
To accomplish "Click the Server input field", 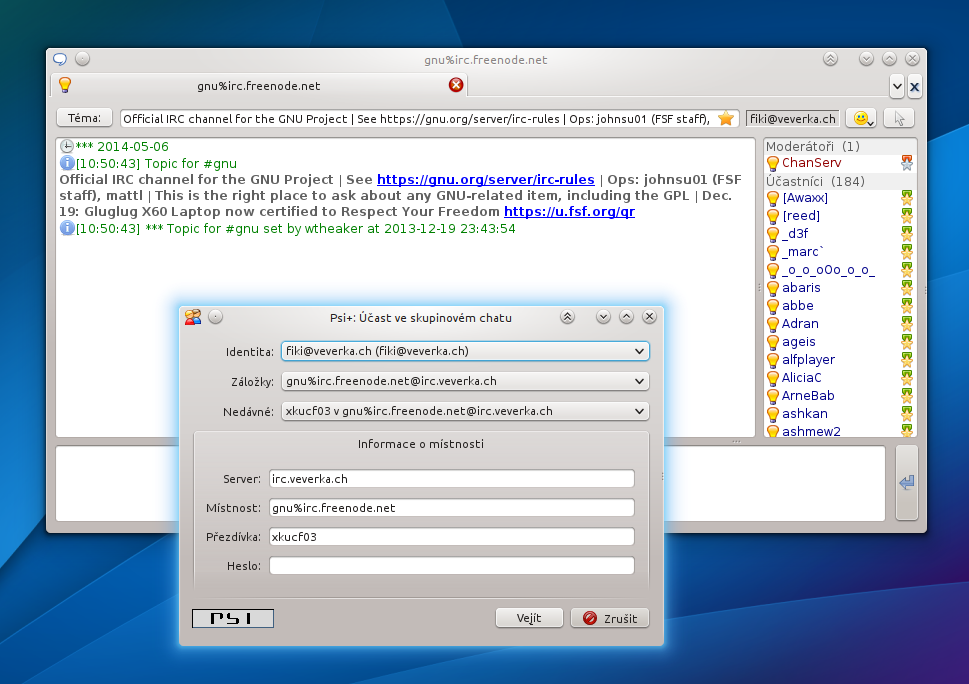I will point(452,479).
